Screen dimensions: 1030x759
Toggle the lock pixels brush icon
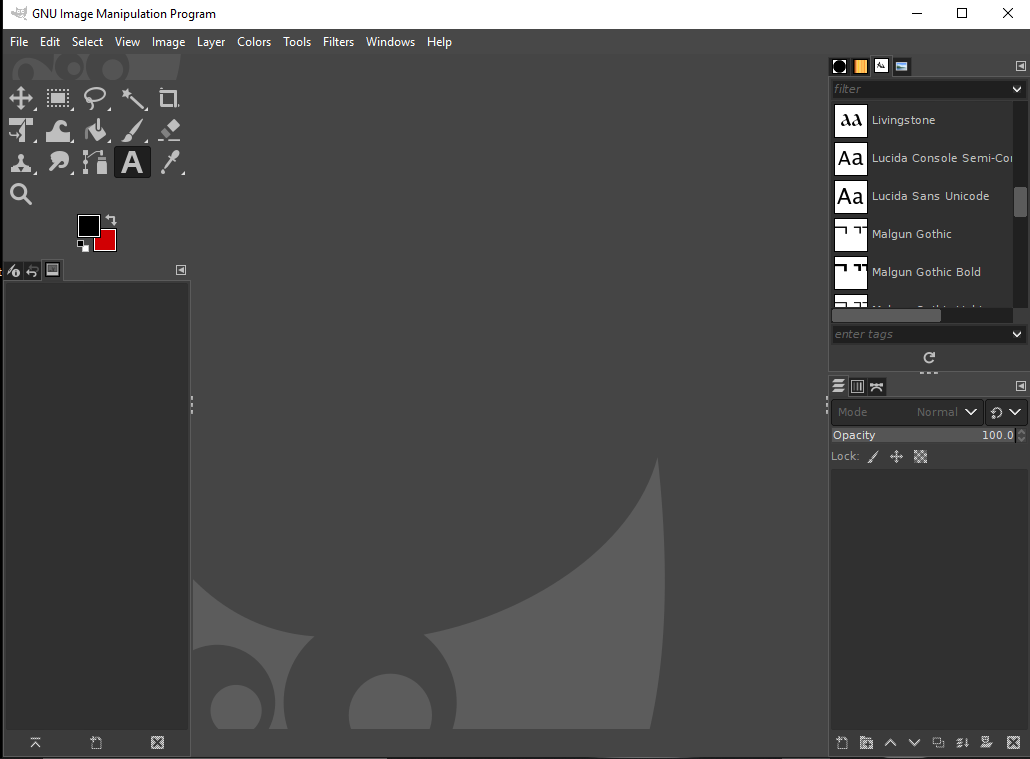pyautogui.click(x=873, y=457)
